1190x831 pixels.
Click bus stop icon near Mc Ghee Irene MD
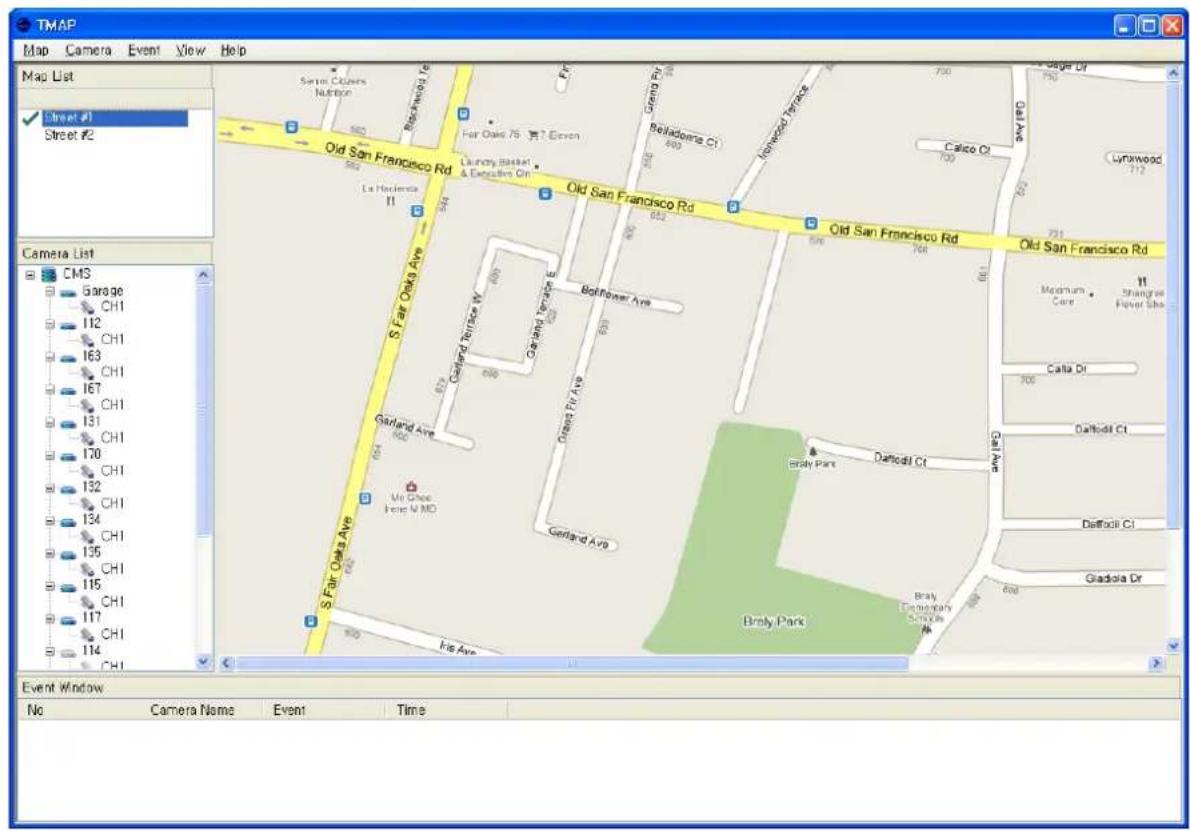click(x=365, y=499)
